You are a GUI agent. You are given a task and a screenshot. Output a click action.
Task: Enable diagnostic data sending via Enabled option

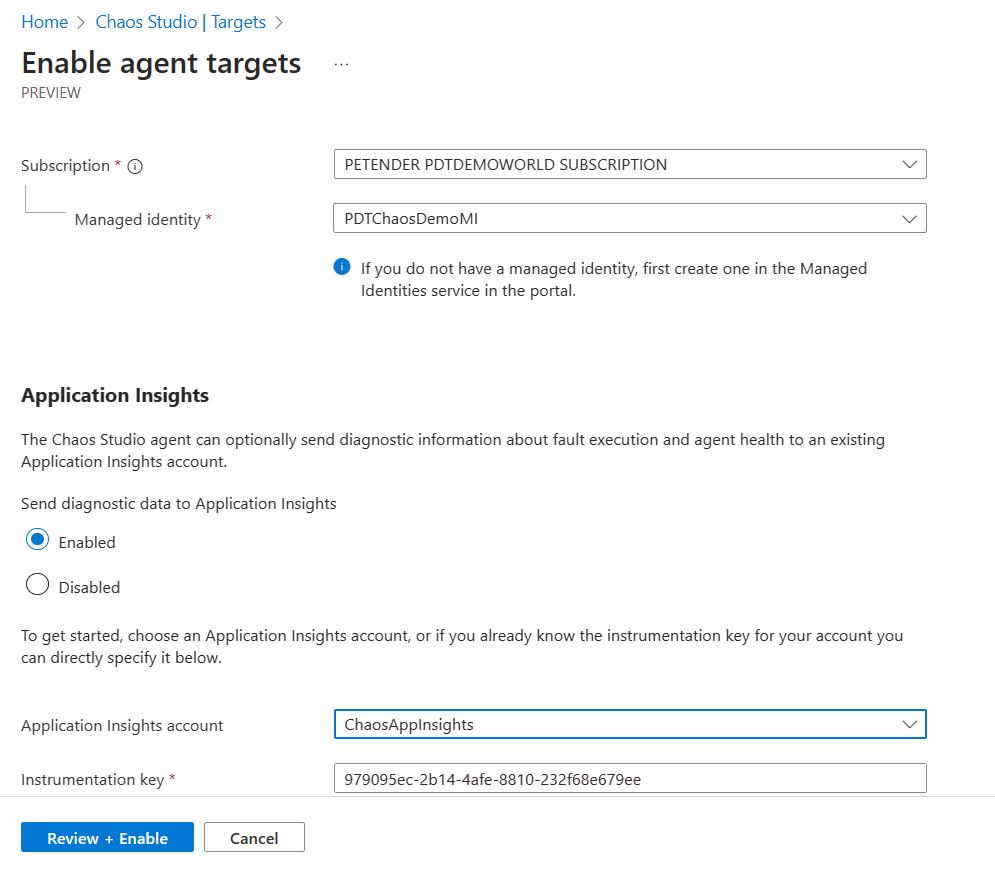pos(37,540)
